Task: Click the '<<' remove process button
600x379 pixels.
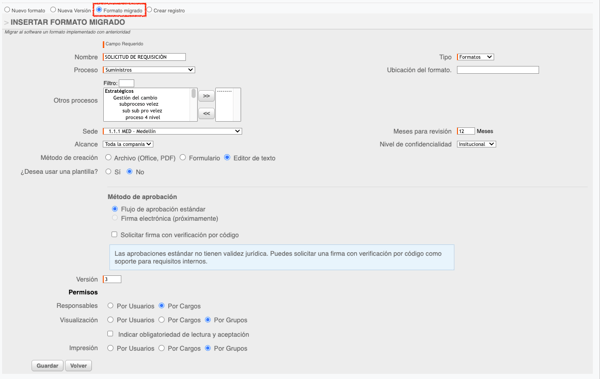Action: (x=206, y=113)
